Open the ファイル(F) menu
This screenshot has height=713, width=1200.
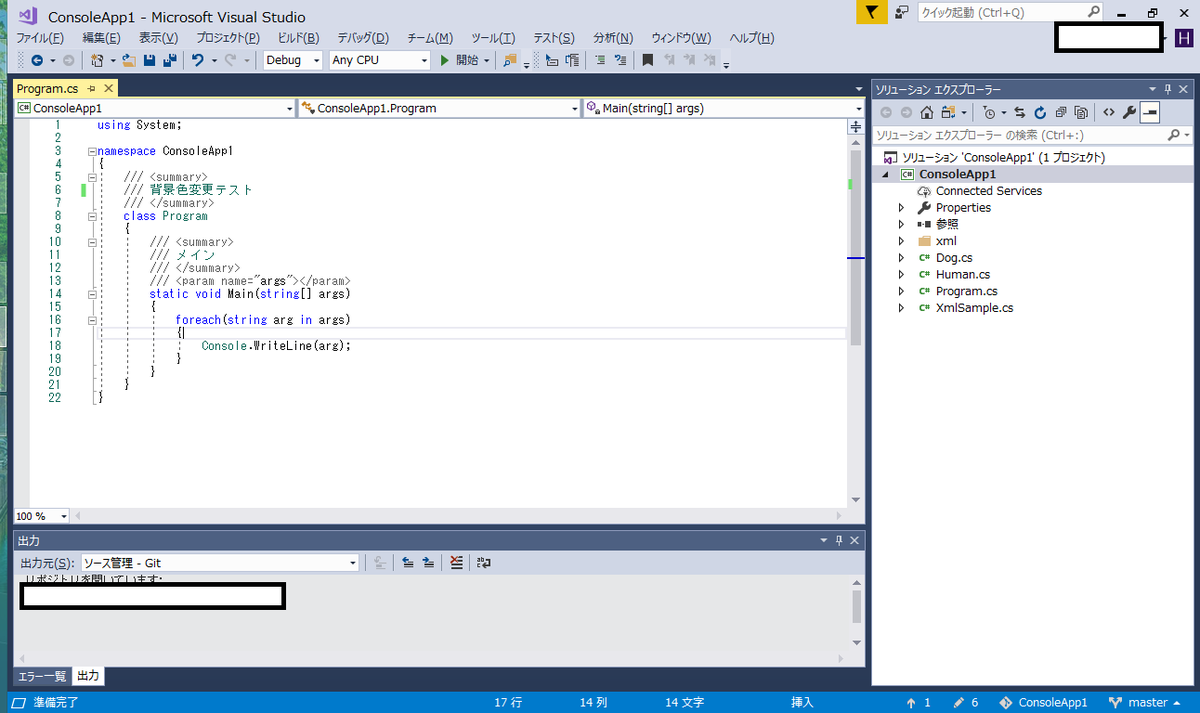pos(40,38)
